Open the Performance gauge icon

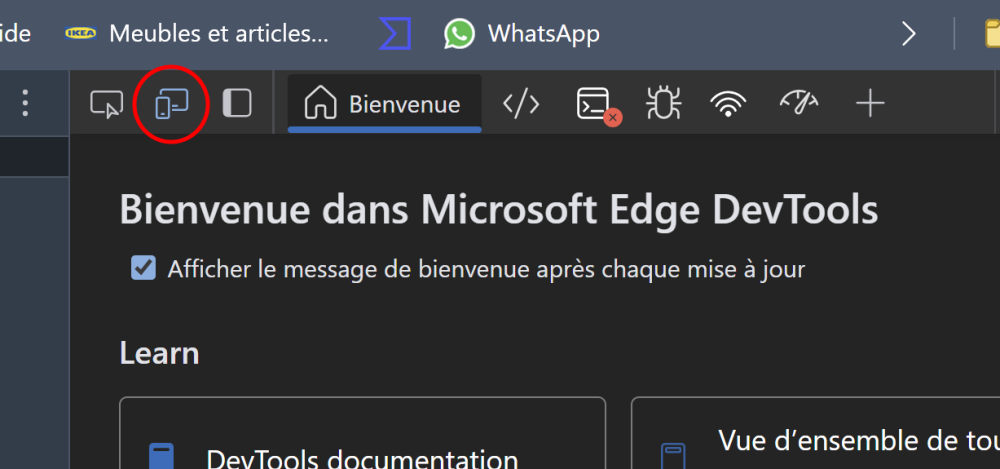pyautogui.click(x=799, y=103)
